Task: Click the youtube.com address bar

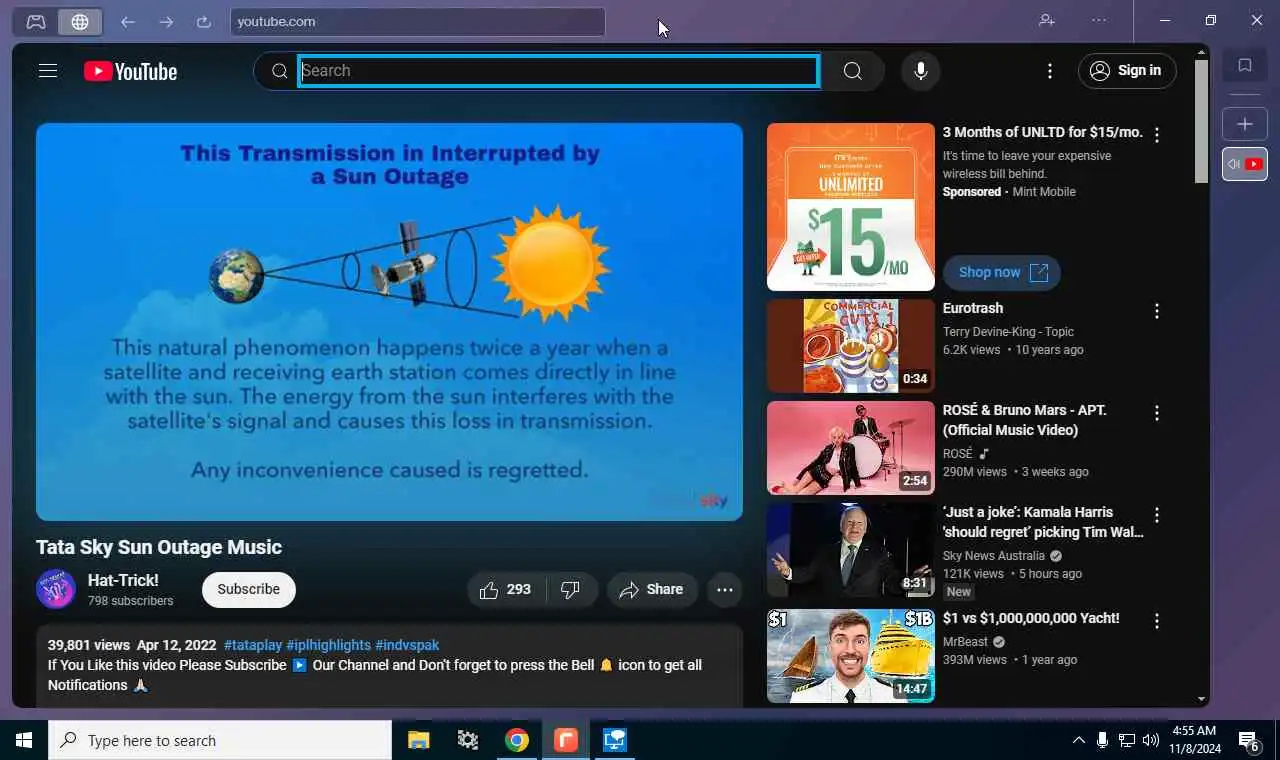Action: (418, 22)
